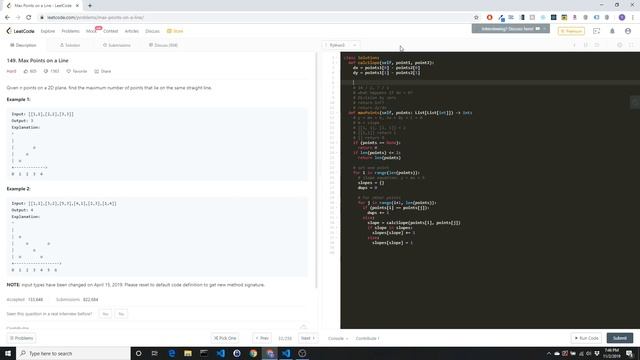Open the first Visual Studio Code taskbar icon
Image resolution: width=640 pixels, height=360 pixels.
click(x=220, y=353)
